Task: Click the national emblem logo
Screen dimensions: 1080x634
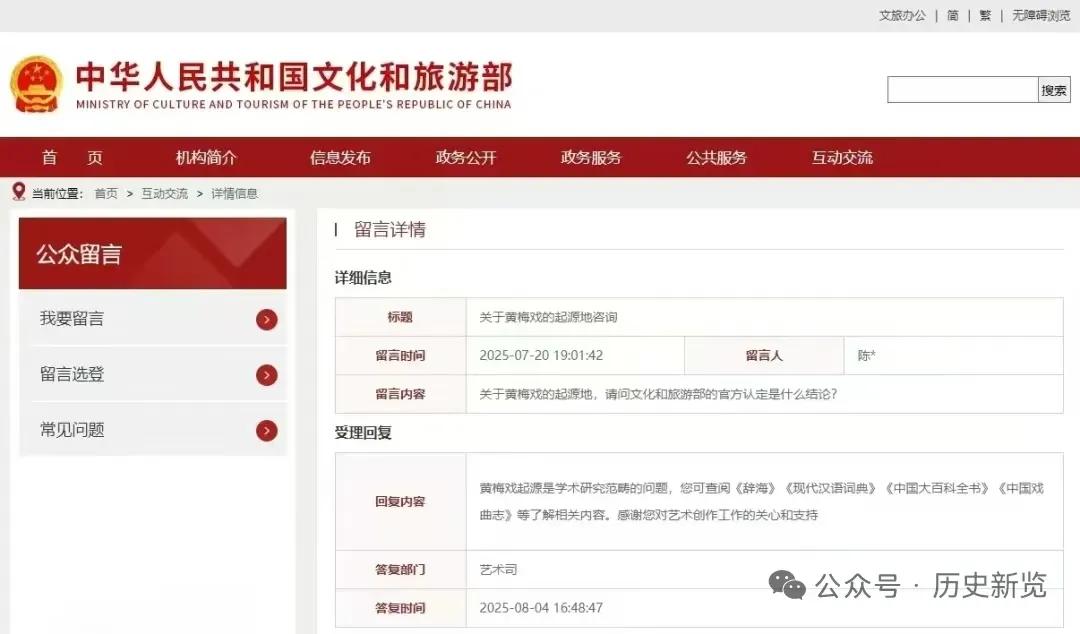Action: click(36, 84)
